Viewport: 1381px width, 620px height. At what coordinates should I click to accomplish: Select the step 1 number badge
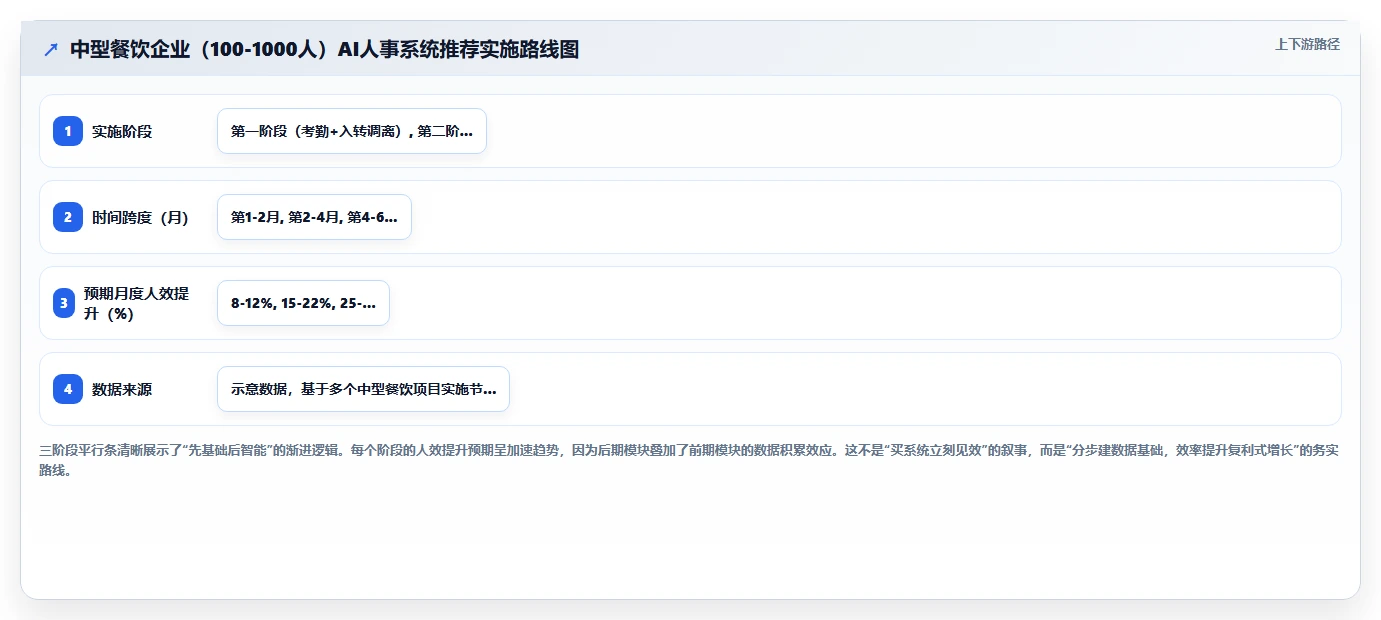coord(68,131)
